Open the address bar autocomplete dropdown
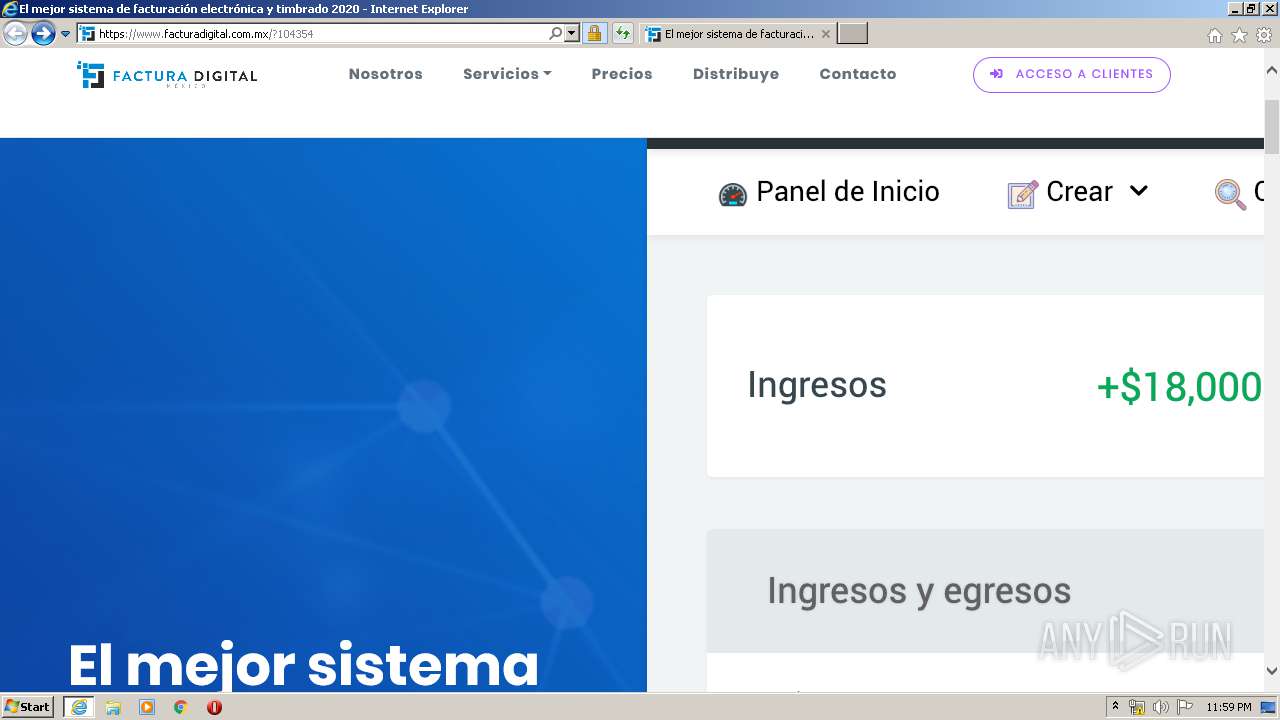Screen dimensions: 1280x720 pos(572,34)
